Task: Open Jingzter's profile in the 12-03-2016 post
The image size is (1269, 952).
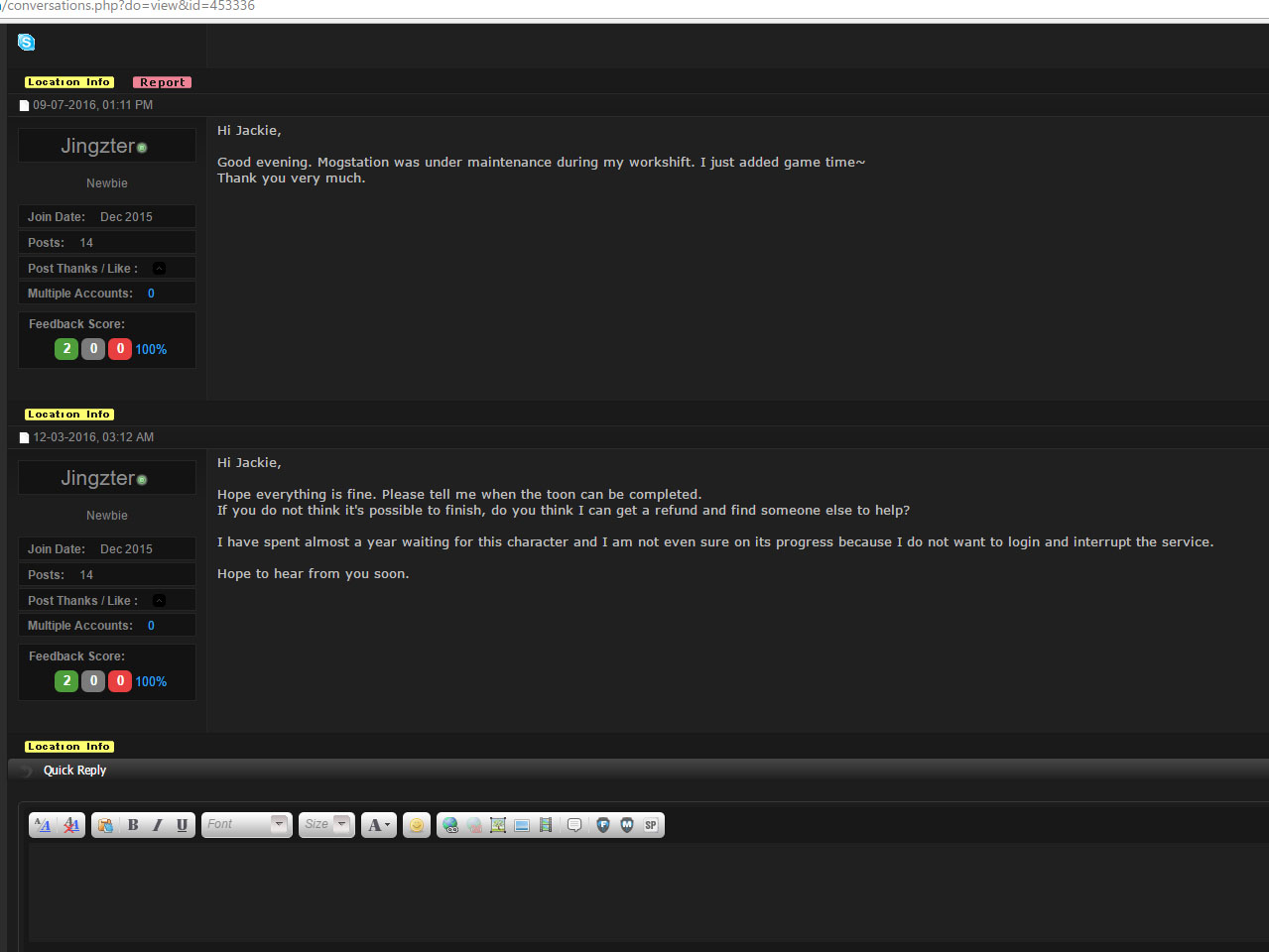Action: pos(97,478)
